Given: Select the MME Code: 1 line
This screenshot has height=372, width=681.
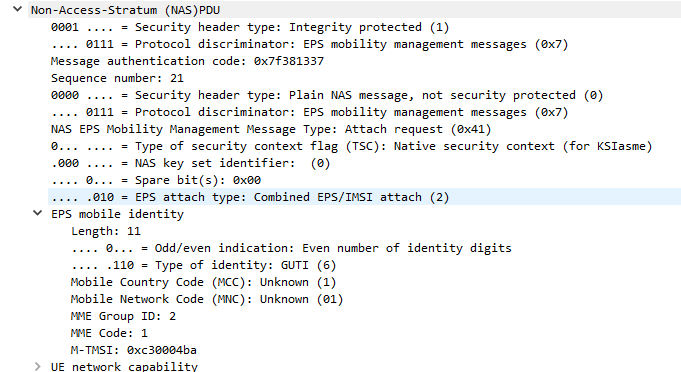Looking at the screenshot, I should coord(109,333).
